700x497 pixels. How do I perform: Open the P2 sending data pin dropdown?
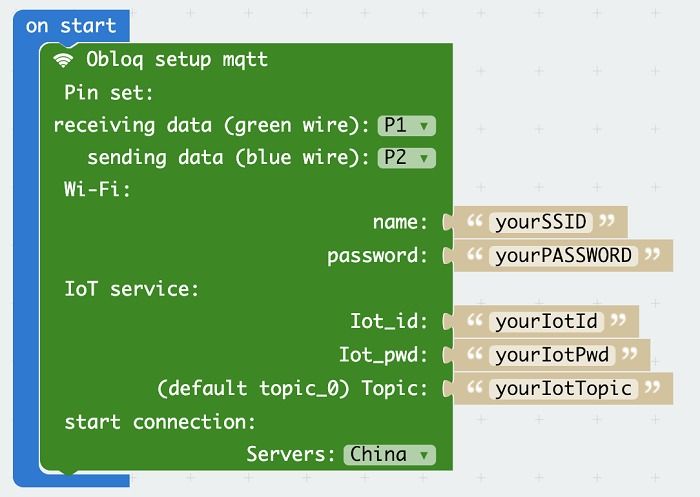coord(407,158)
